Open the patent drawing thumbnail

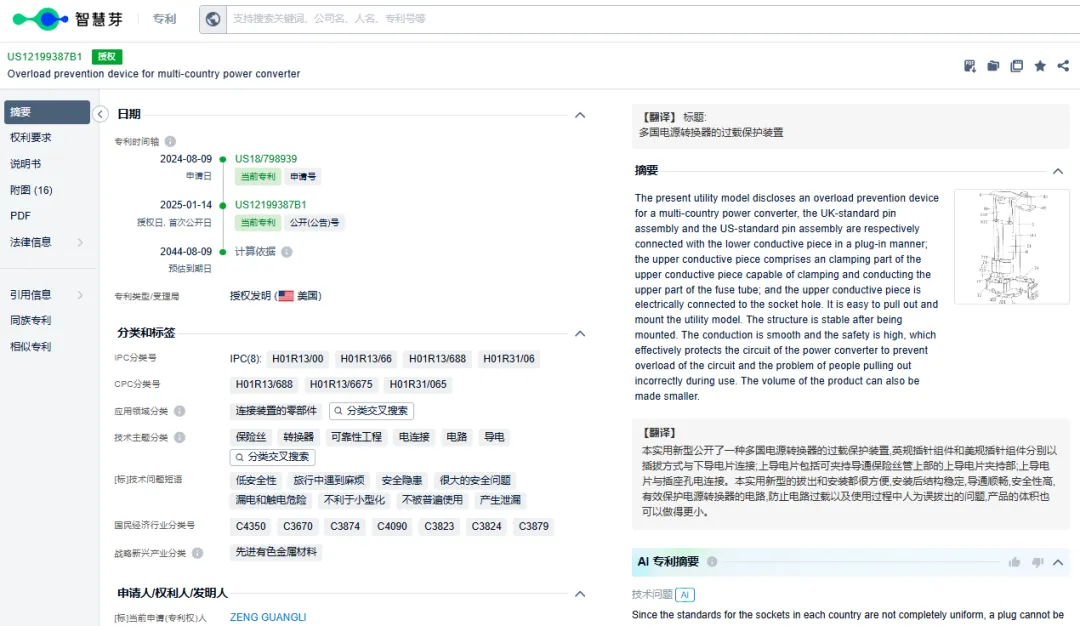tap(1012, 247)
